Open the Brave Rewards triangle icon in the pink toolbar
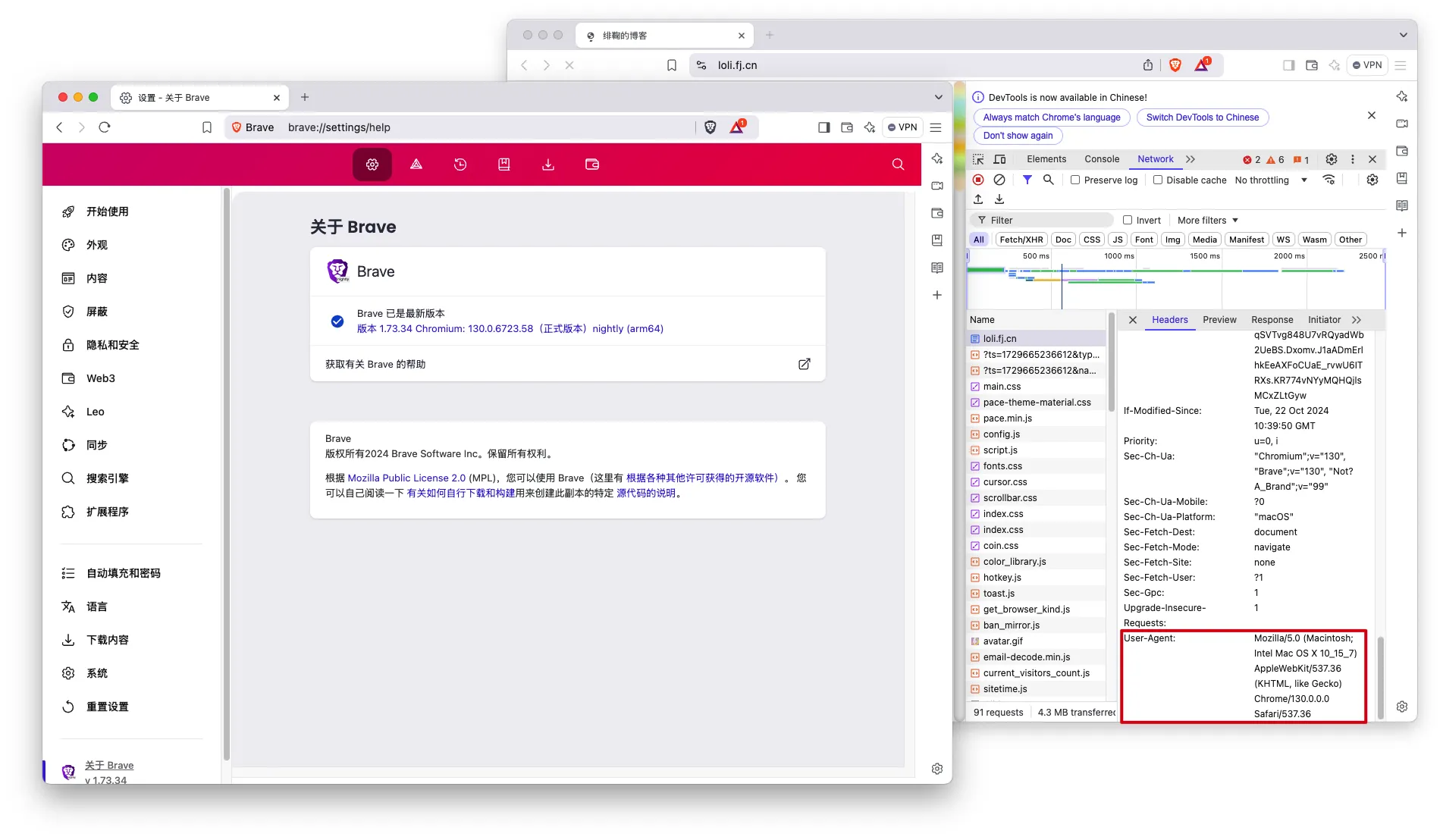The width and height of the screenshot is (1443, 840). coord(416,165)
